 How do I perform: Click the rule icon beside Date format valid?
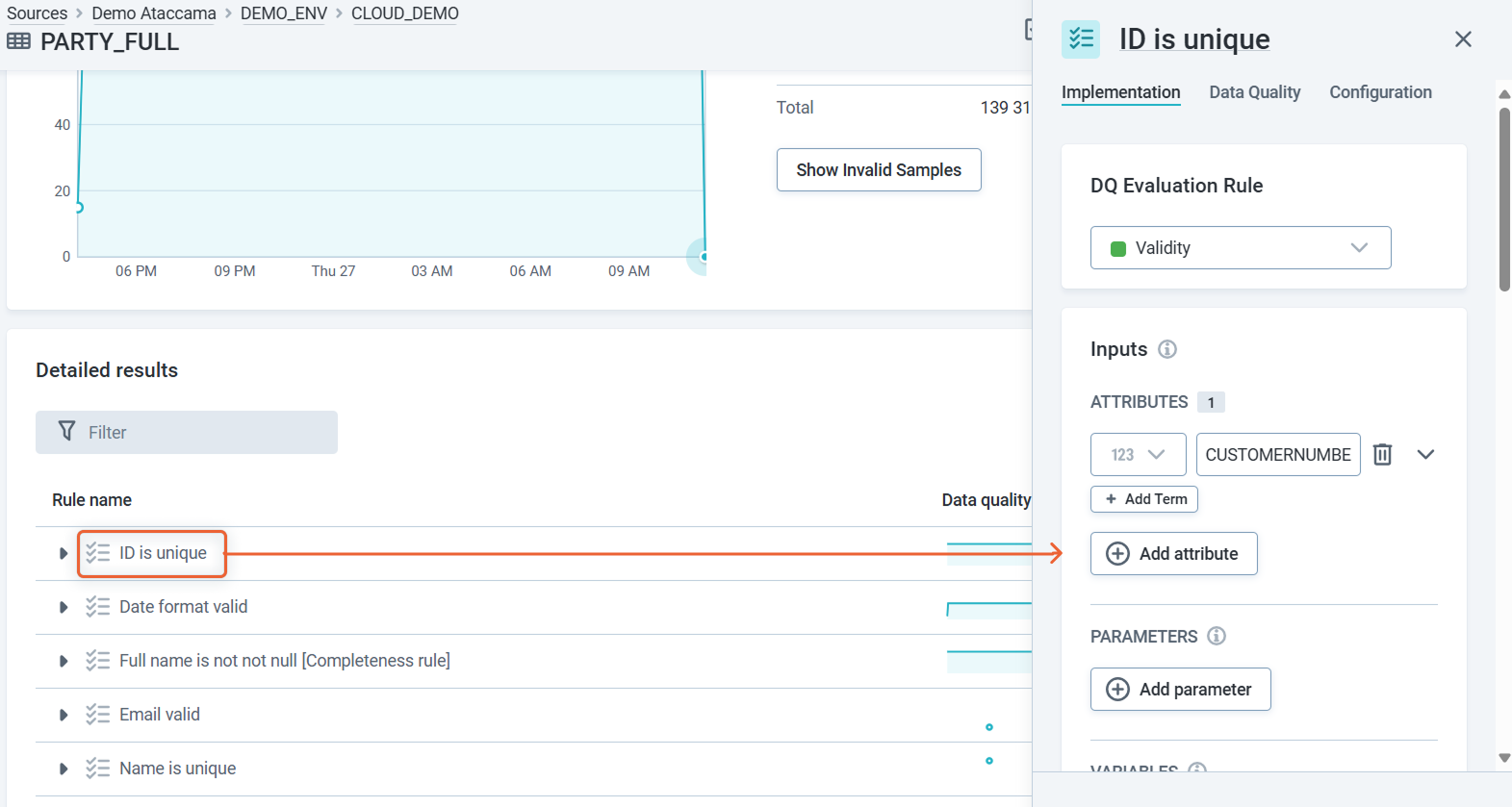97,607
